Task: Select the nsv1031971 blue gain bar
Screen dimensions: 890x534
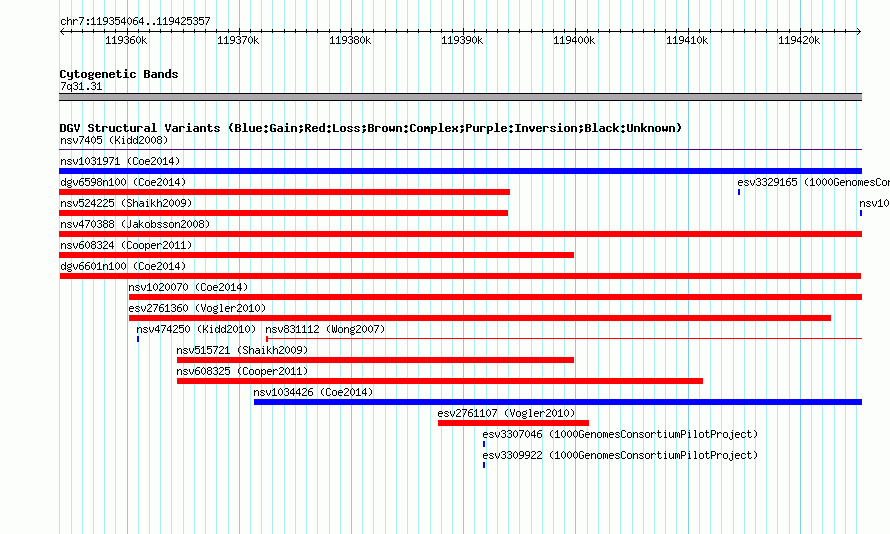Action: pyautogui.click(x=460, y=171)
